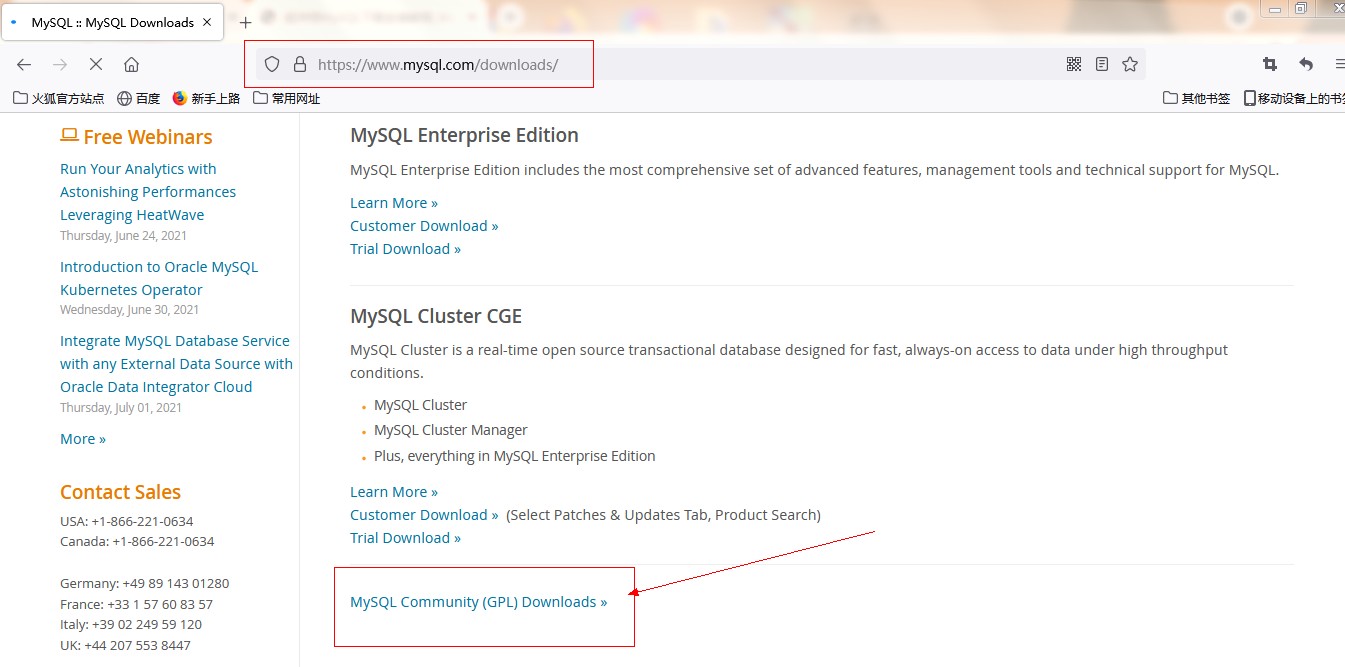Click the shield tracking protection icon
Screen dimensions: 1345x667
pyautogui.click(x=271, y=64)
